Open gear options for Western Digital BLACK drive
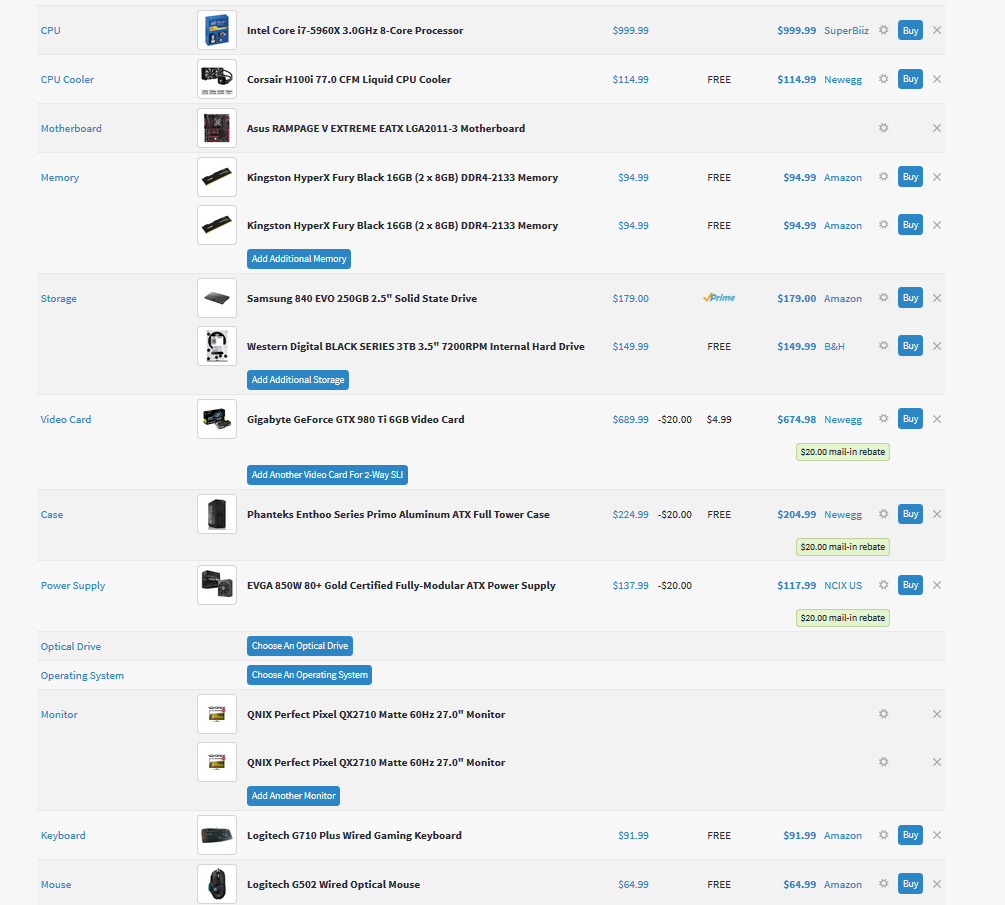The height and width of the screenshot is (905, 1005). tap(883, 345)
